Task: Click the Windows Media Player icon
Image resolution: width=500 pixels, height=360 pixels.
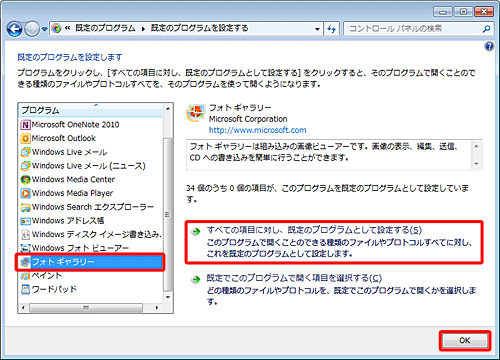Action: click(x=25, y=193)
